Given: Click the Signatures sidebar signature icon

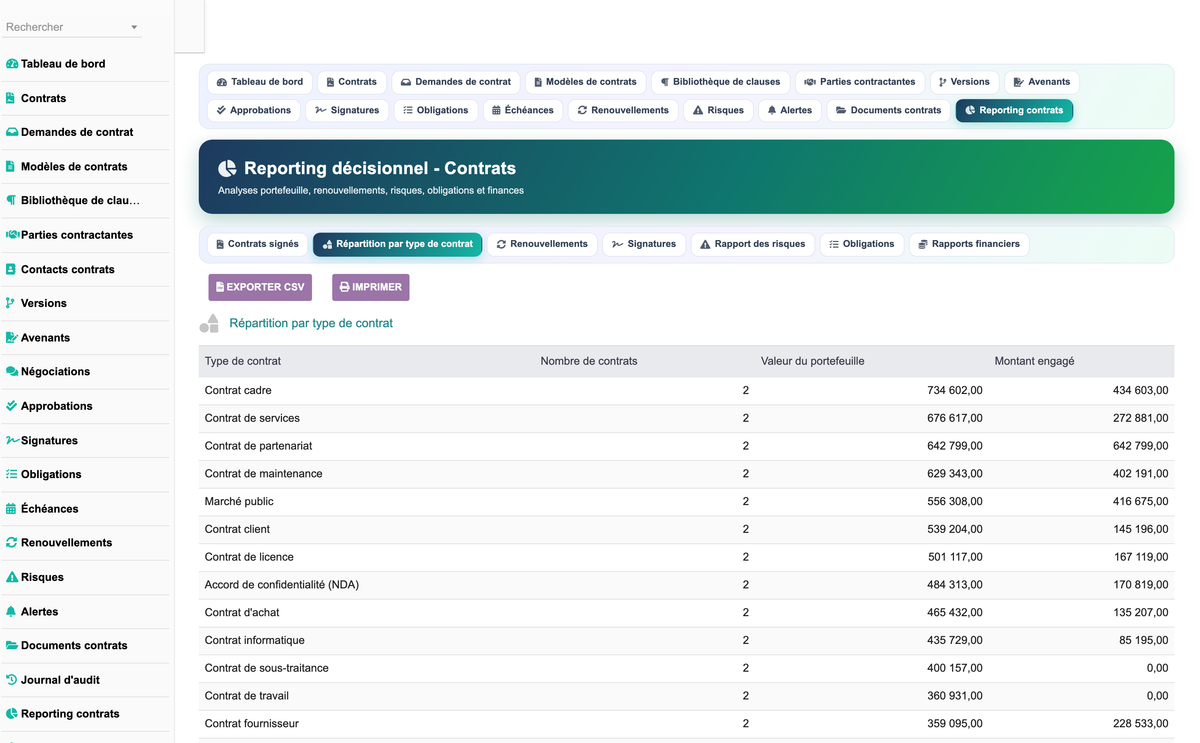Looking at the screenshot, I should [13, 440].
